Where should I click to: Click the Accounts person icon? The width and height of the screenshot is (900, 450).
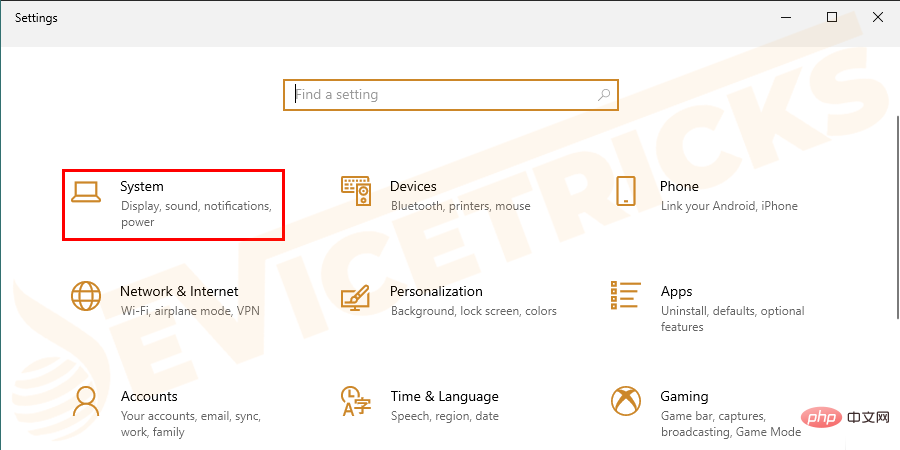[x=86, y=401]
